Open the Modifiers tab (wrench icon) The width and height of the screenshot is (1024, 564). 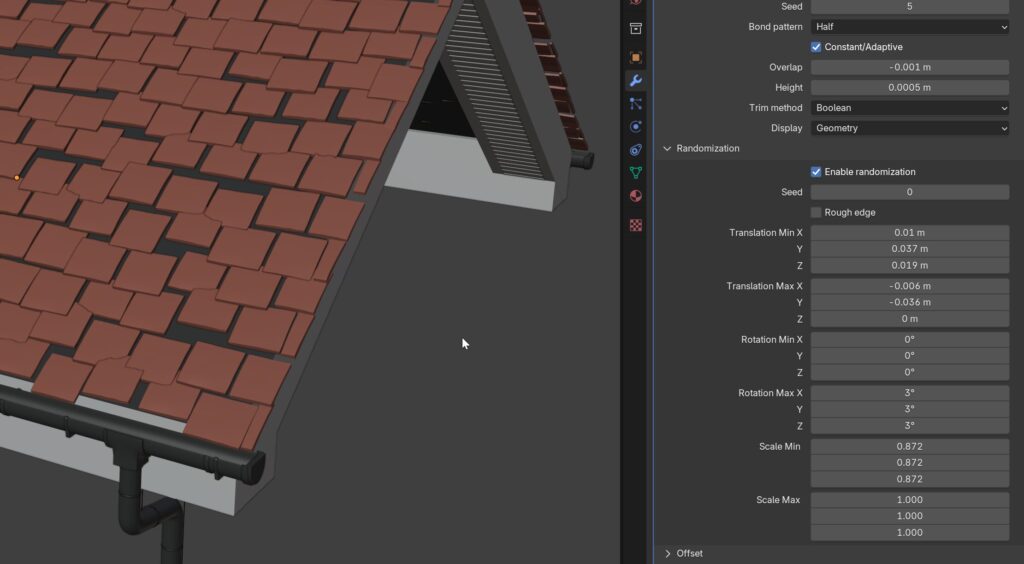635,80
